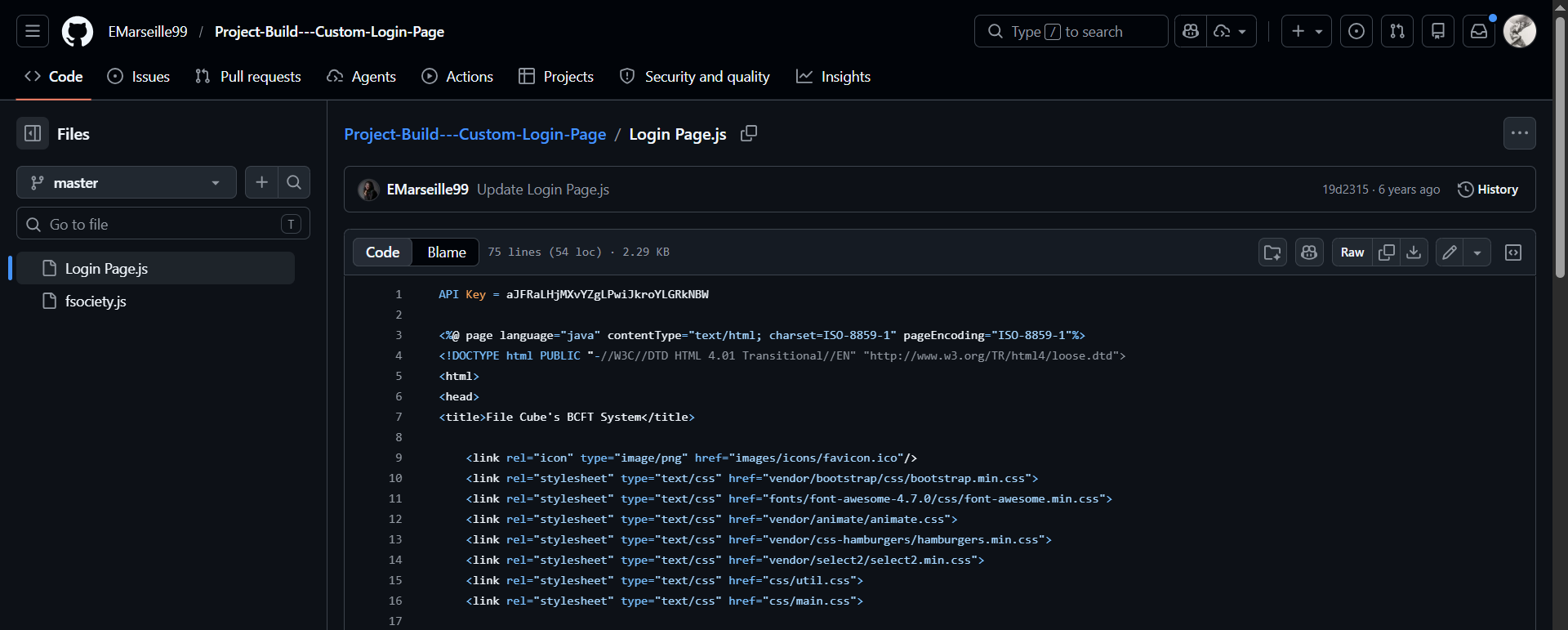Switch to the Code repository tab

54,76
